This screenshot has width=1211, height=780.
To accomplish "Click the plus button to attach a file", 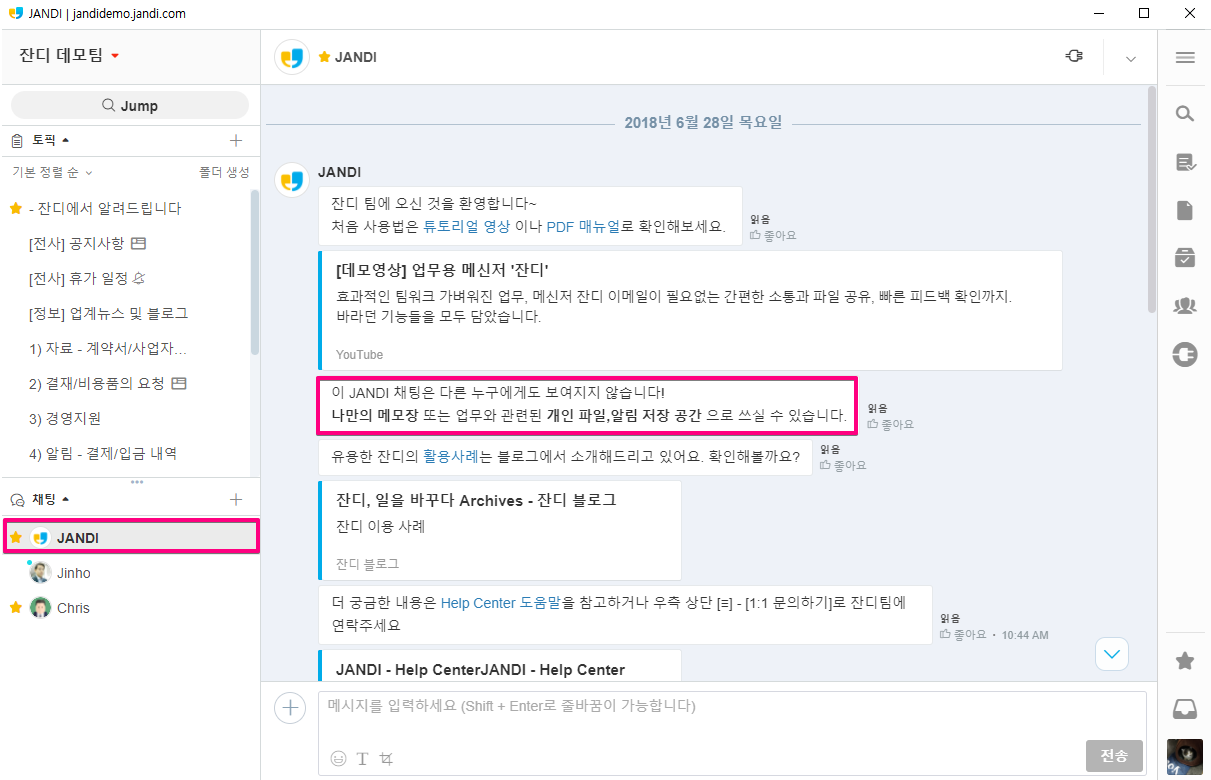I will click(289, 709).
